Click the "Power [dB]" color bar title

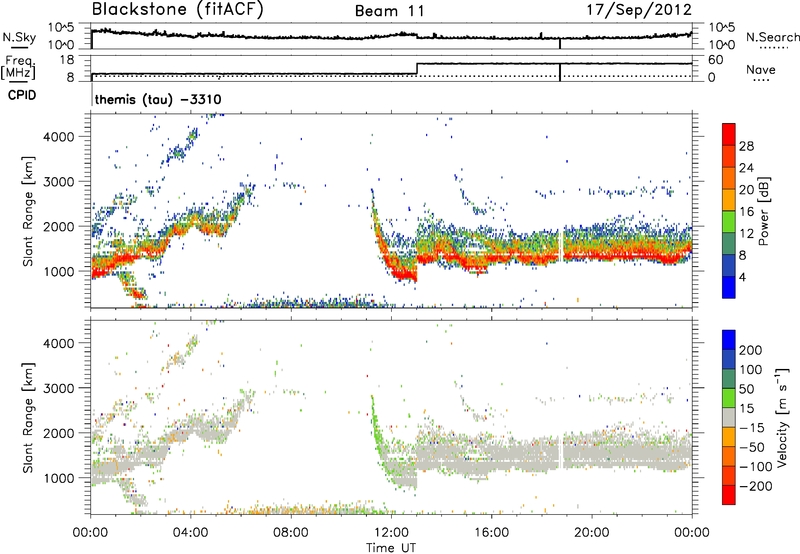(764, 211)
